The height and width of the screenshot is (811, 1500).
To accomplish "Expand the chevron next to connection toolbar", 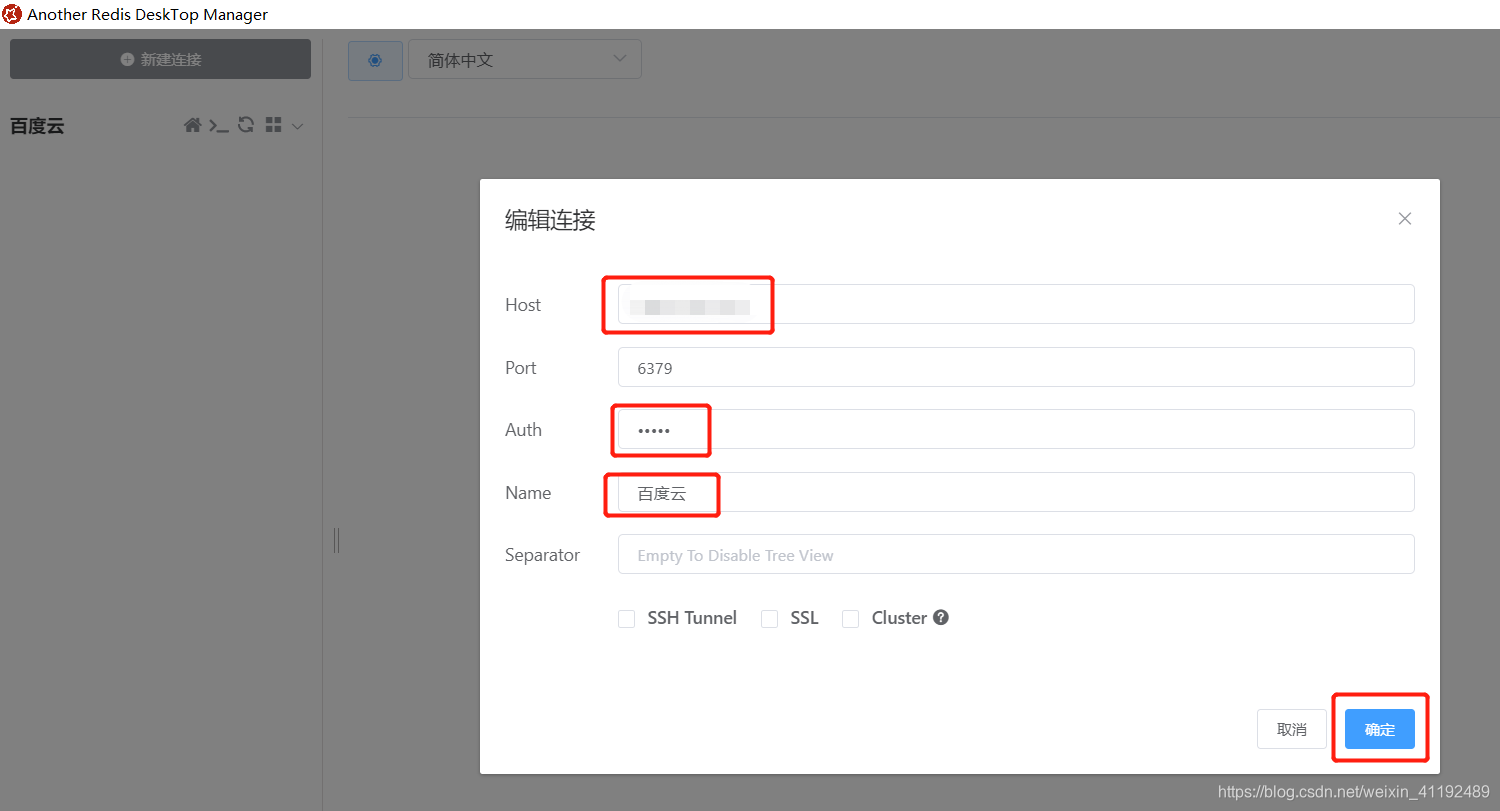I will pos(297,124).
